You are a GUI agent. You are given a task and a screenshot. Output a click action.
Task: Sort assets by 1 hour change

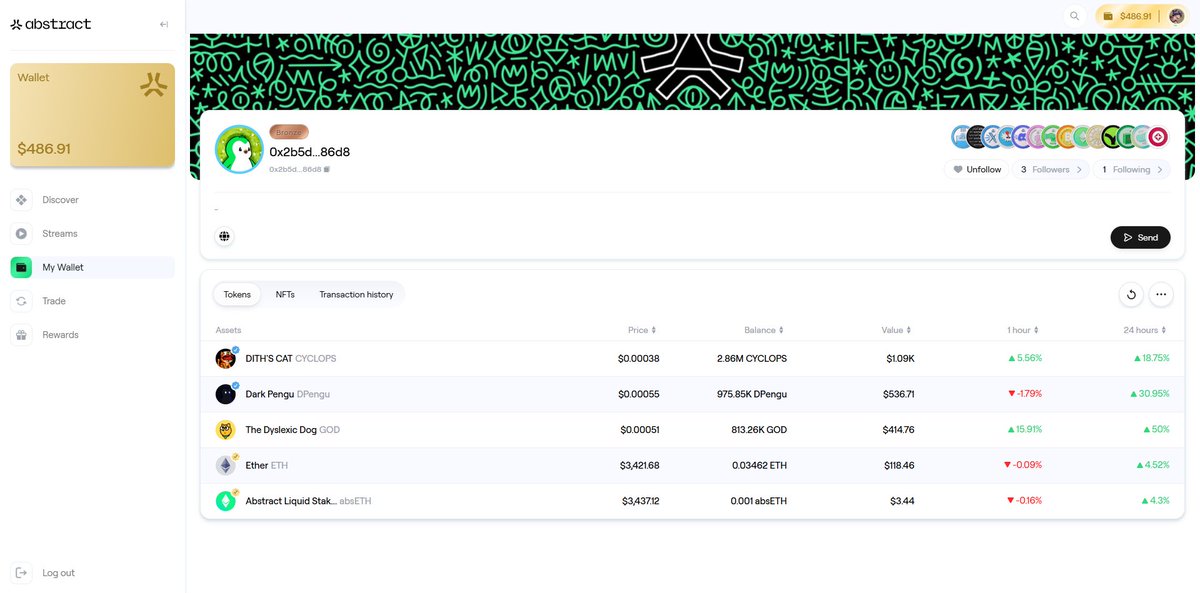[x=1024, y=330]
